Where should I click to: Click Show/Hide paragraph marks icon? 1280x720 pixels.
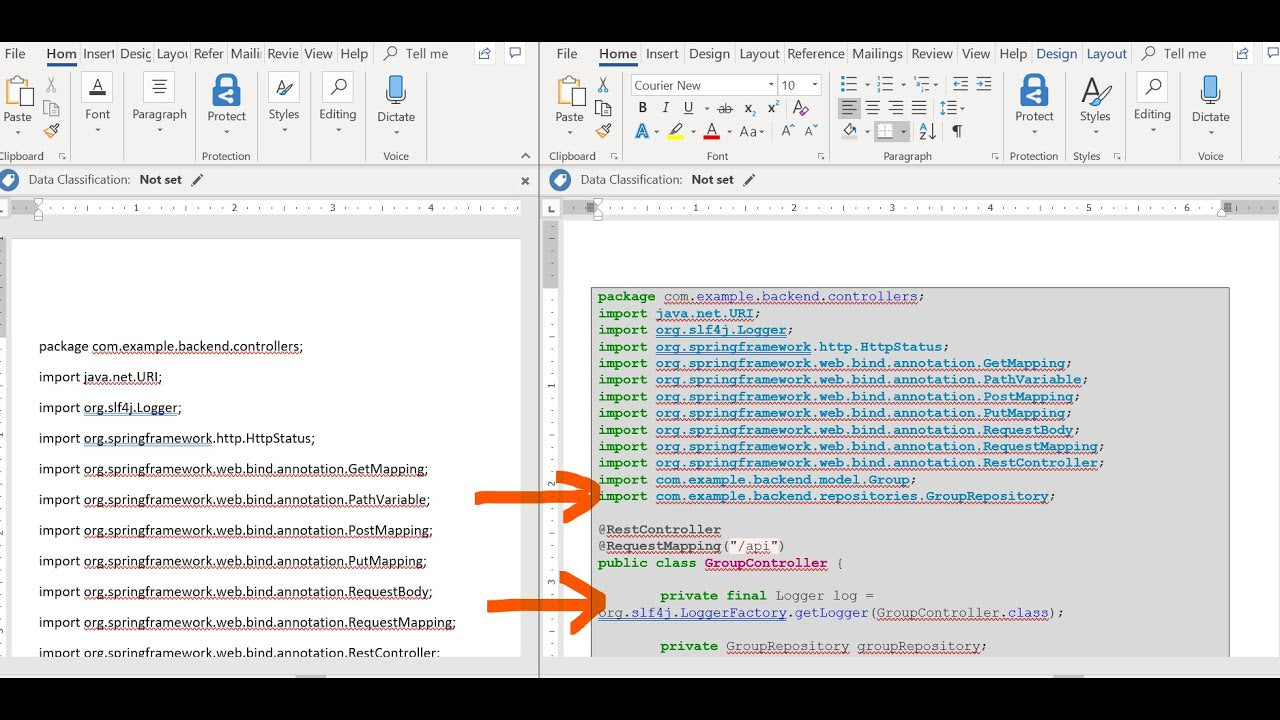pos(957,131)
